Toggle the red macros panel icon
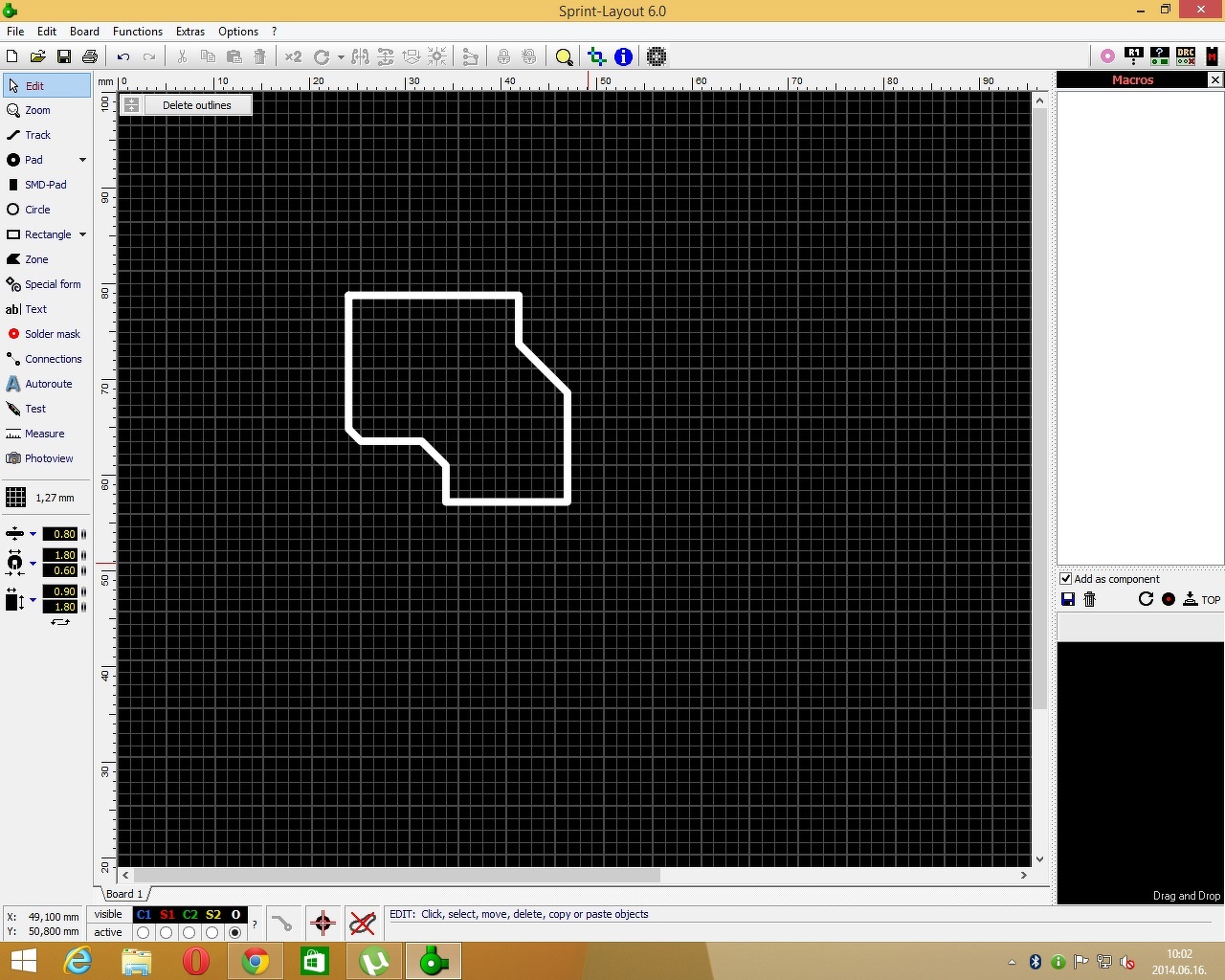The image size is (1225, 980). [1212, 56]
